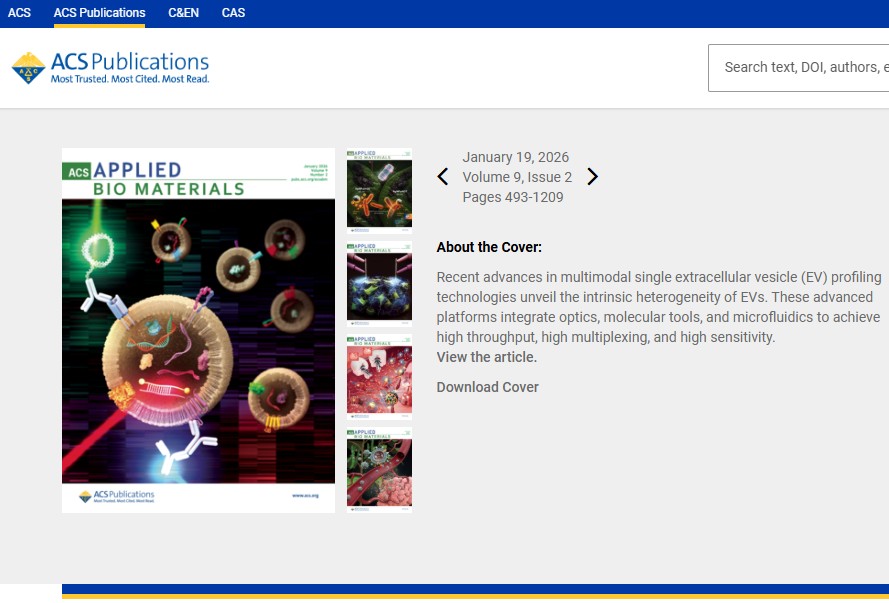Open the C&EN tab
The height and width of the screenshot is (603, 889).
point(183,13)
